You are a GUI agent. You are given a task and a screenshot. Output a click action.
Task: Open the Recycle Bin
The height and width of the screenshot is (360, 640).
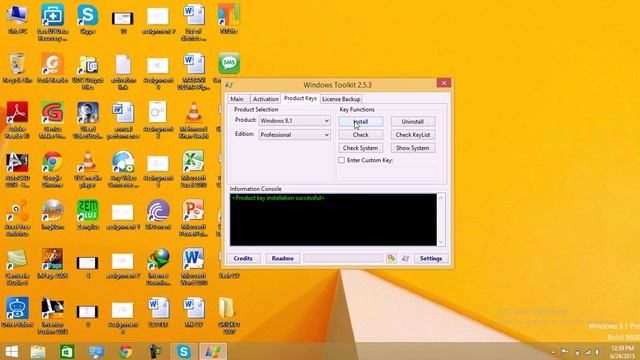[17, 69]
